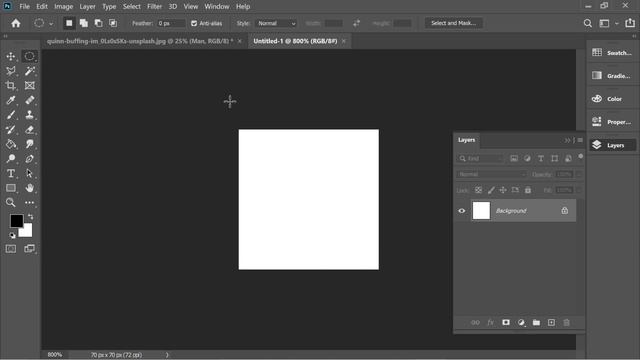Toggle lock all
640x360 pixels.
pyautogui.click(x=528, y=190)
